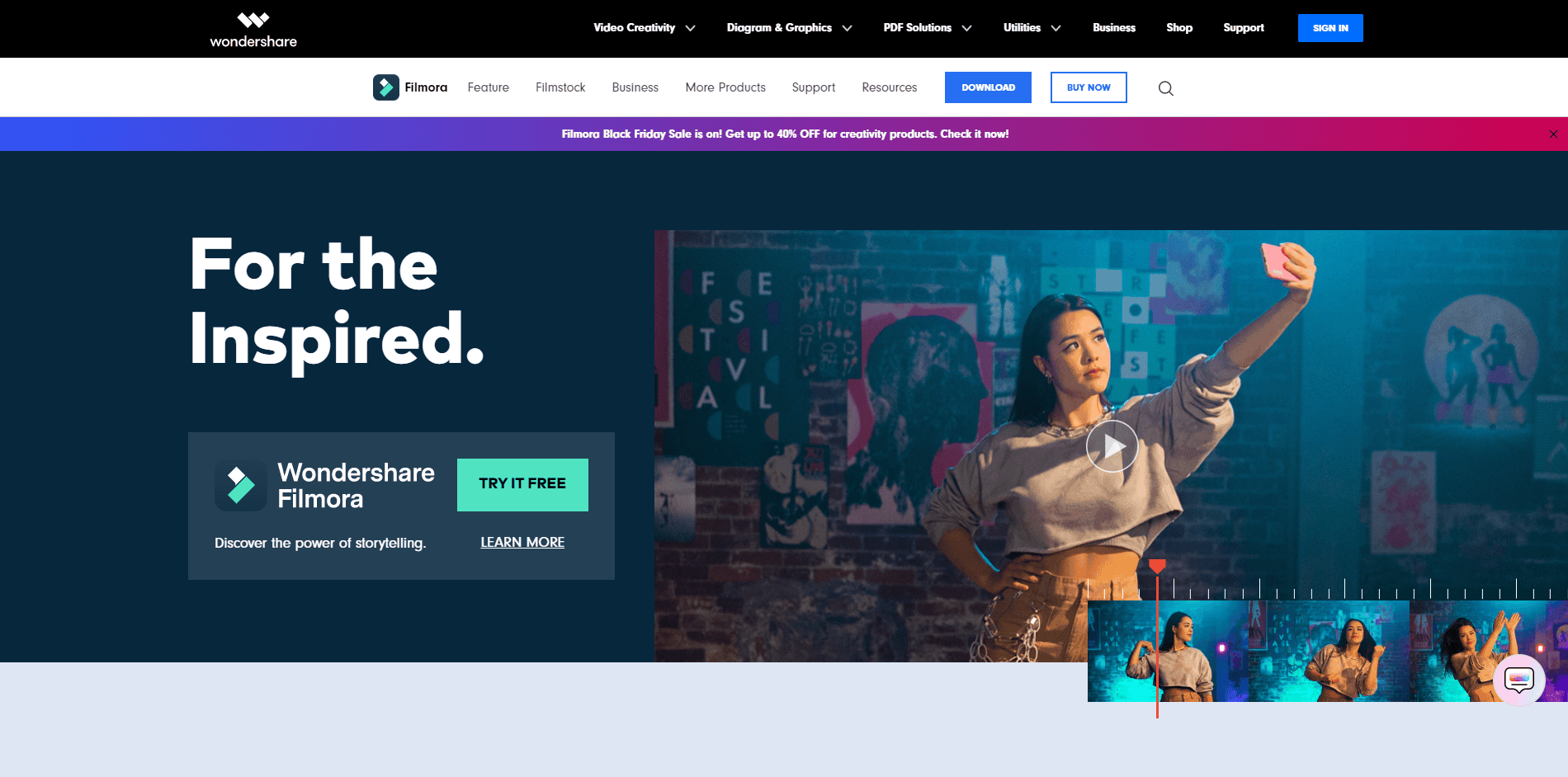
Task: Open the search magnifier icon
Action: (1165, 88)
